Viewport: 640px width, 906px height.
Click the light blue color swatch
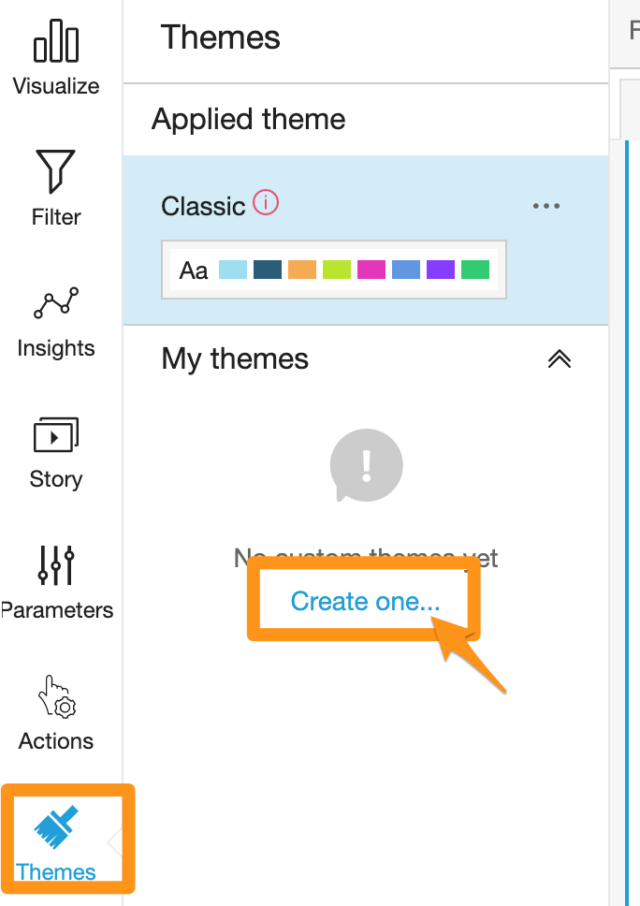233,269
